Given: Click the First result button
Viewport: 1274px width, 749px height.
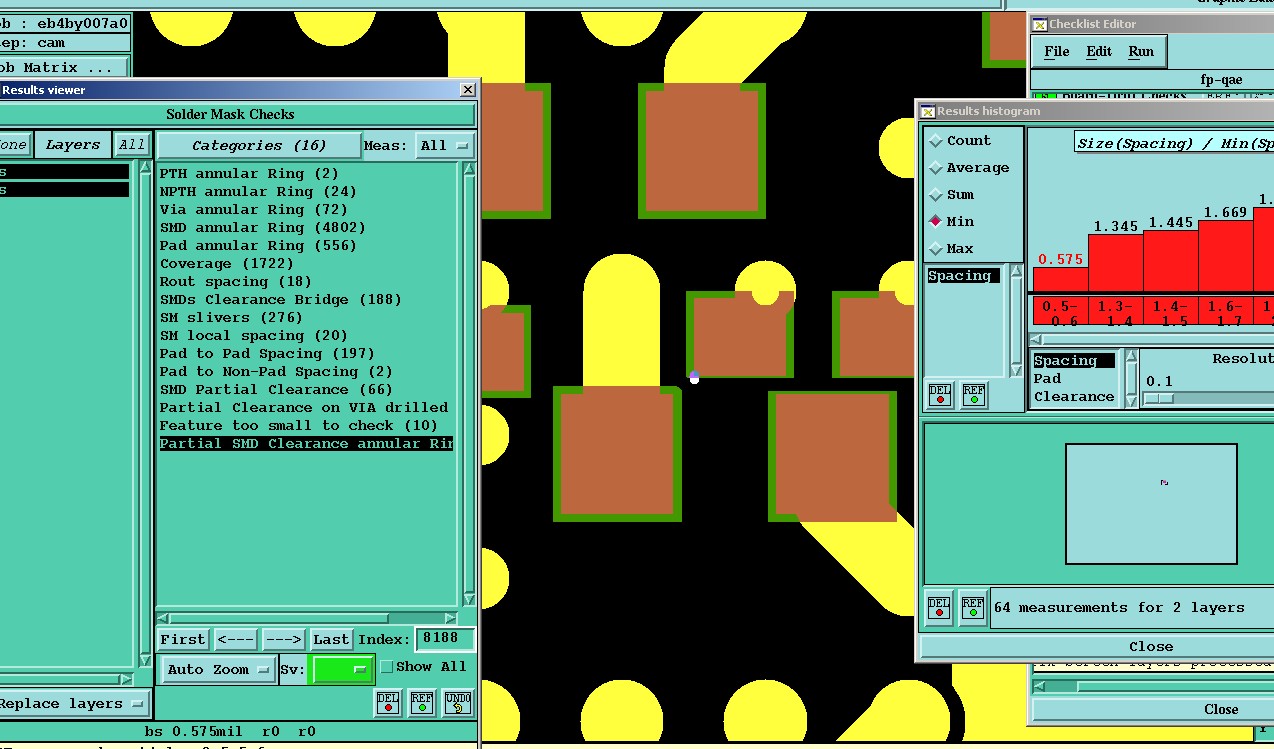Looking at the screenshot, I should click(x=183, y=639).
